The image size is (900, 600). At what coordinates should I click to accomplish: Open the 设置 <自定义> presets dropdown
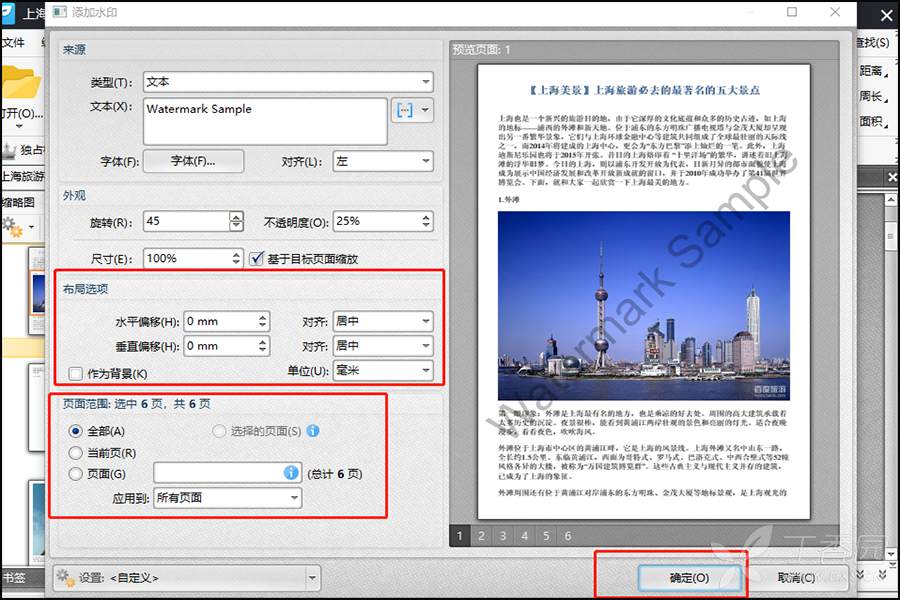(186, 578)
